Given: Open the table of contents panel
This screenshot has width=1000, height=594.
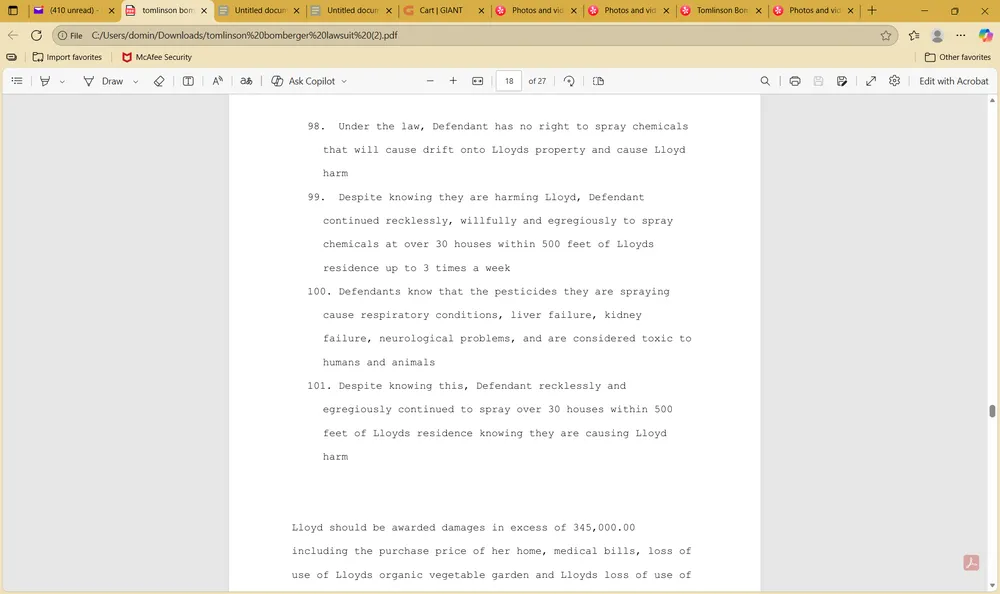Looking at the screenshot, I should tap(17, 81).
